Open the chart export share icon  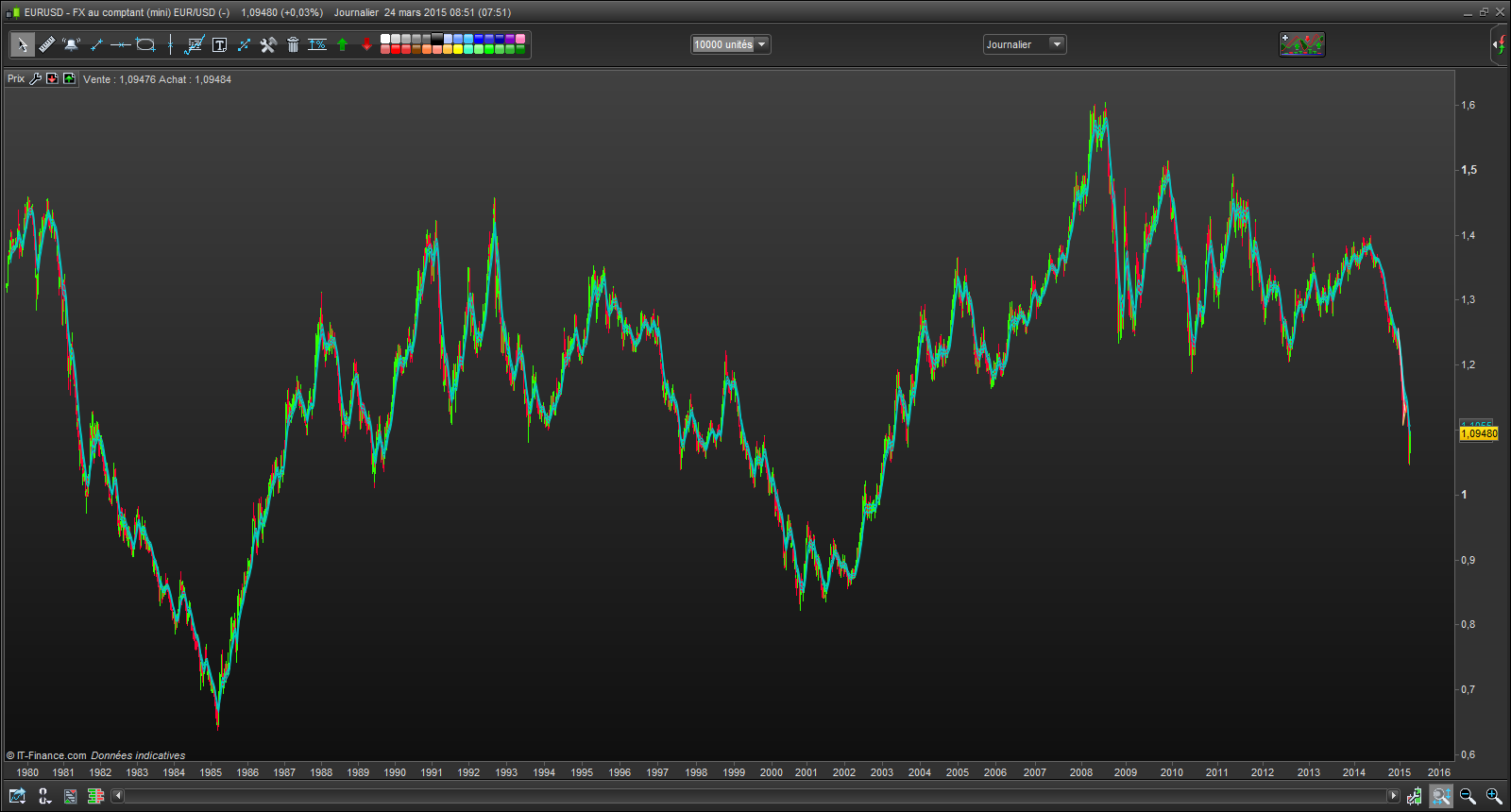(17, 796)
